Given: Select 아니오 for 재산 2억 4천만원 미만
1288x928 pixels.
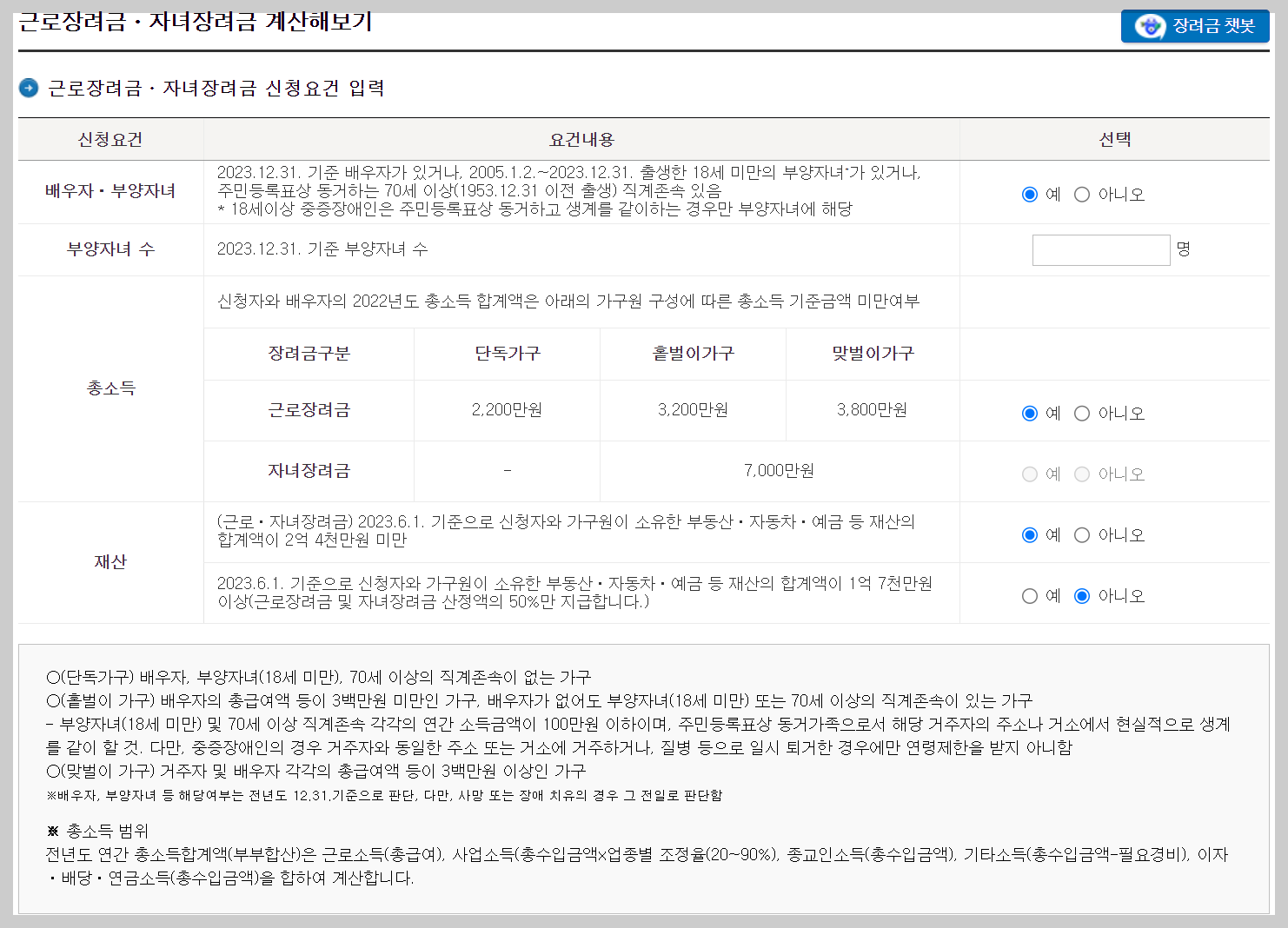Looking at the screenshot, I should tap(1082, 535).
